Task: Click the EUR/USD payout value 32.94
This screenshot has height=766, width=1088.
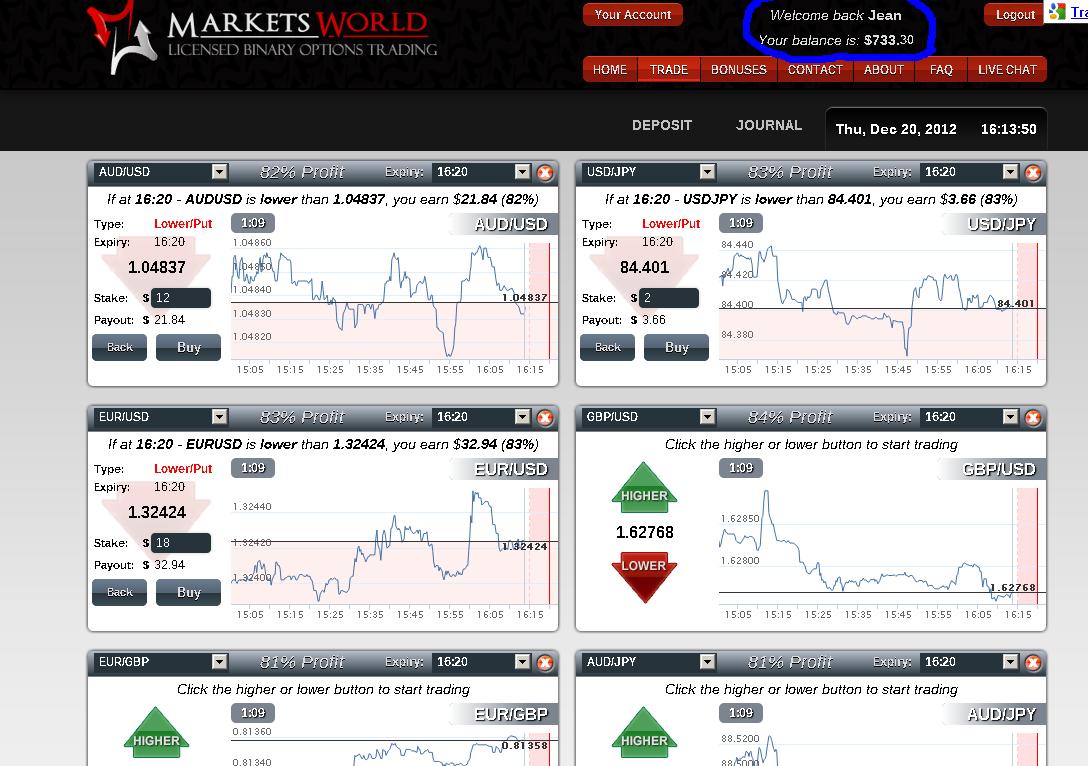Action: [x=169, y=565]
